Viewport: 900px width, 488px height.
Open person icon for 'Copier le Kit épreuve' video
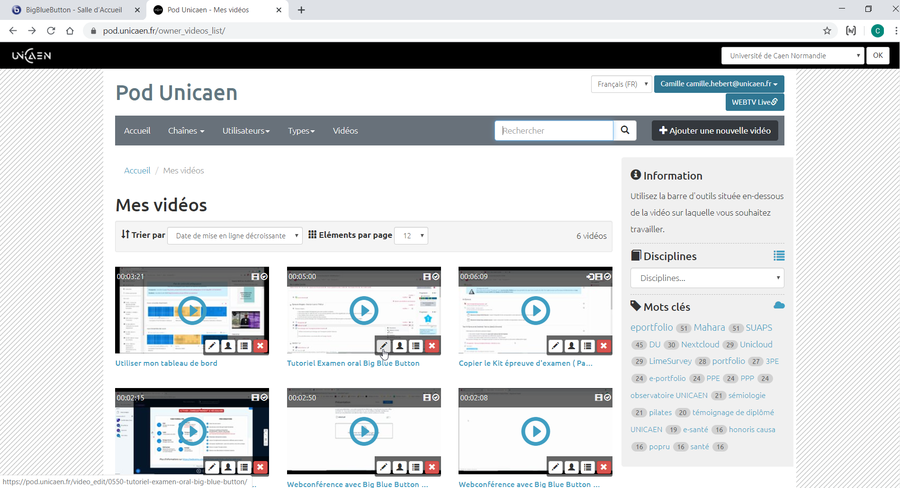point(571,346)
